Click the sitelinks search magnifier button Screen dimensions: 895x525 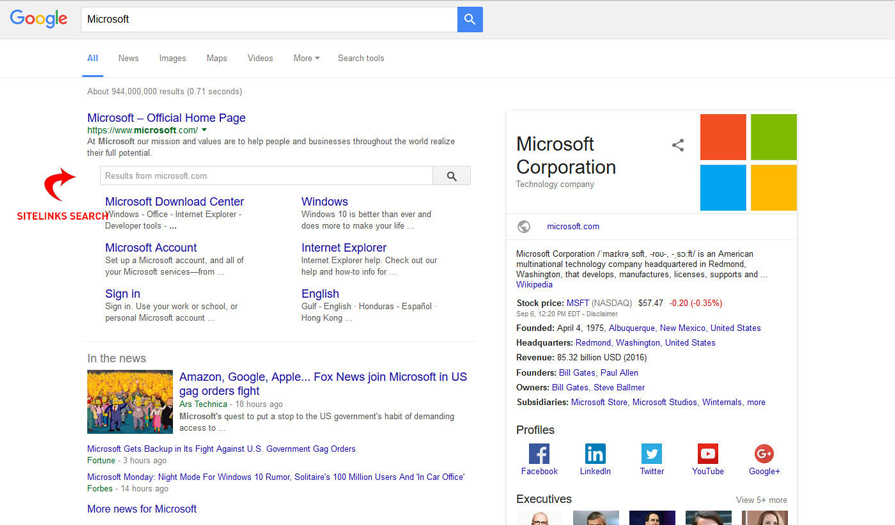click(451, 176)
